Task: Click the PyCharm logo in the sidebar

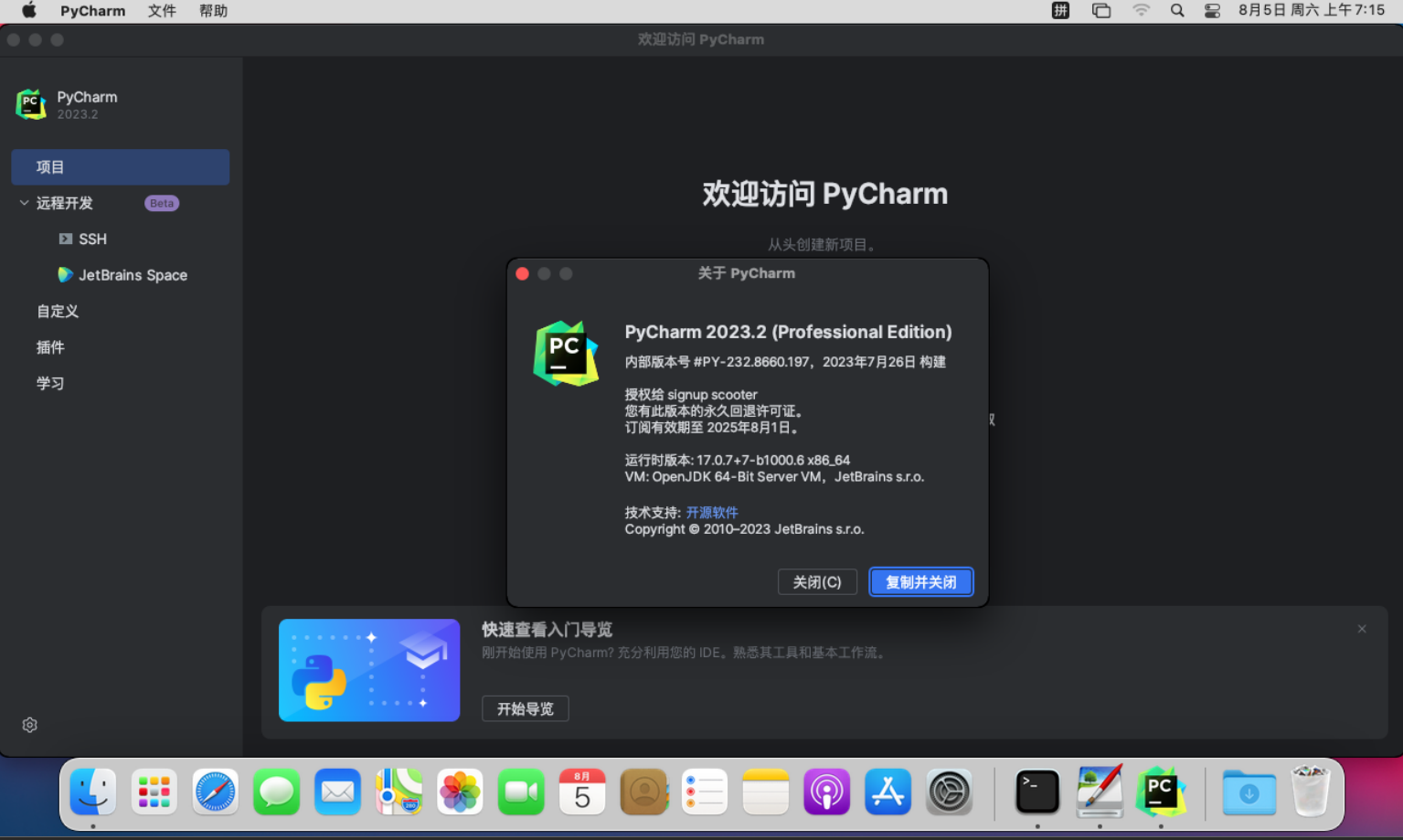Action: pyautogui.click(x=31, y=104)
